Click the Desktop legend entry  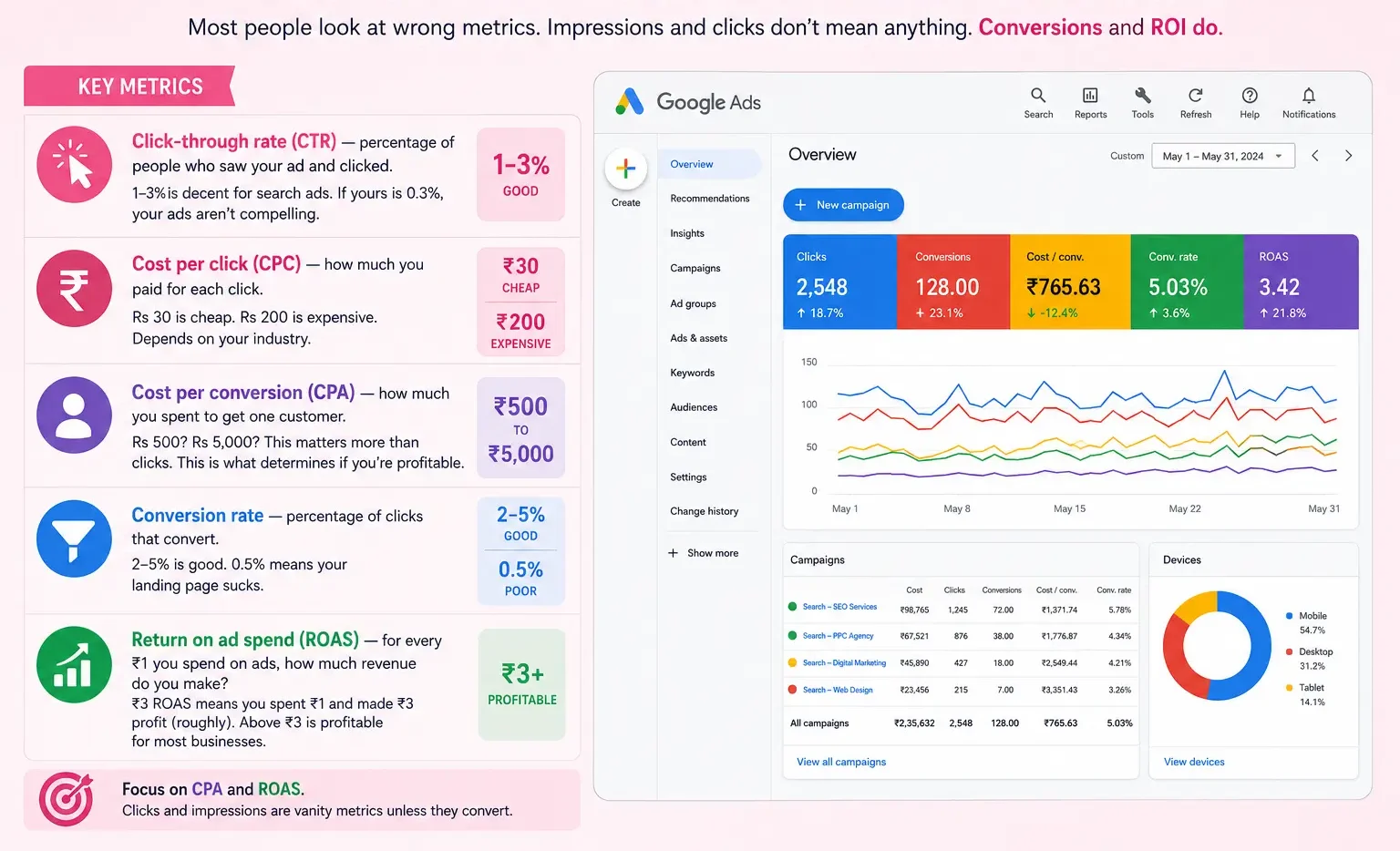(x=1310, y=659)
